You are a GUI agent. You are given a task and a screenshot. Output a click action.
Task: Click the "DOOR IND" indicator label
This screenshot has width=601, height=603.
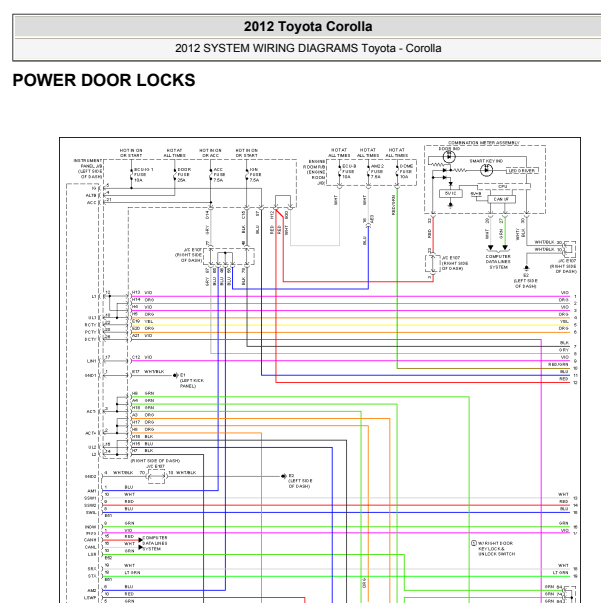tap(449, 148)
